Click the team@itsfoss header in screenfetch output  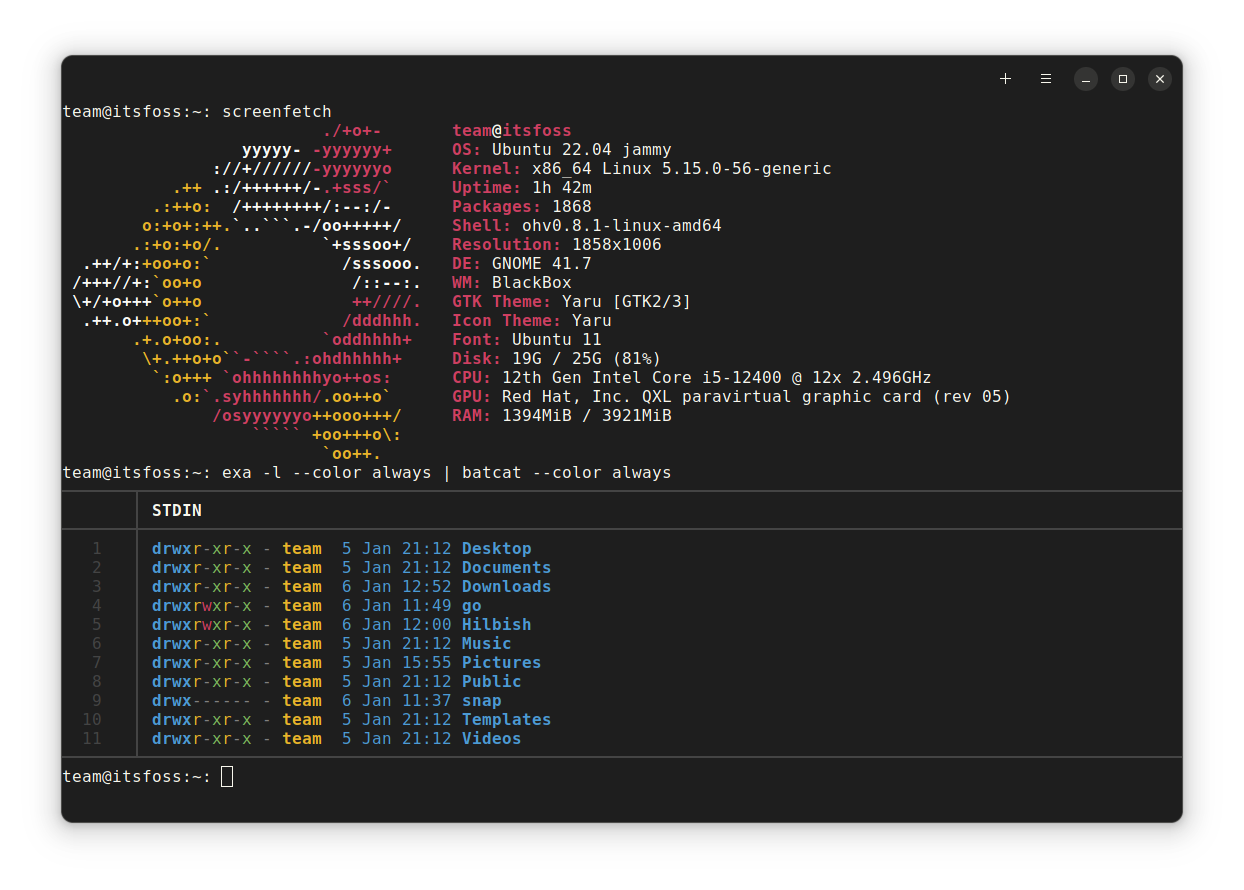[x=511, y=130]
